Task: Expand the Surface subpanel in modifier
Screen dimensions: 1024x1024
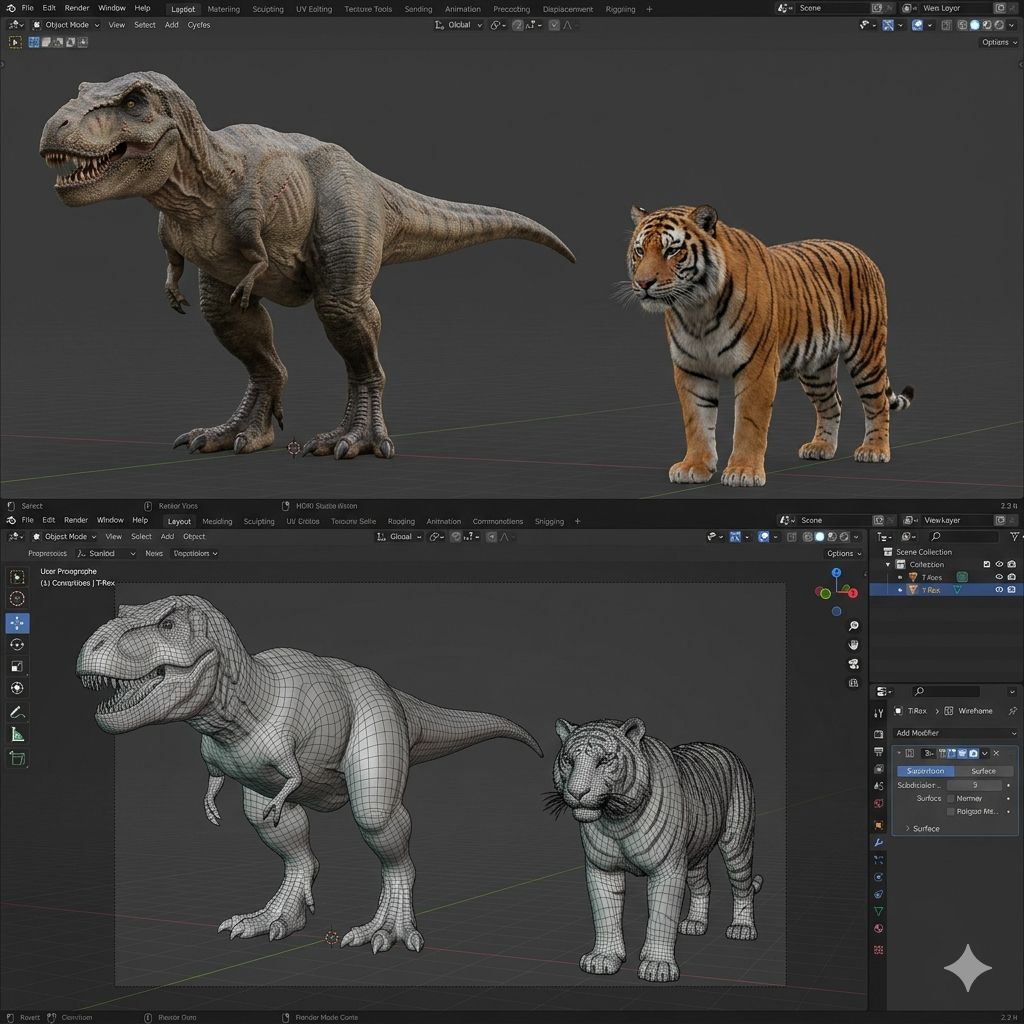Action: (921, 828)
